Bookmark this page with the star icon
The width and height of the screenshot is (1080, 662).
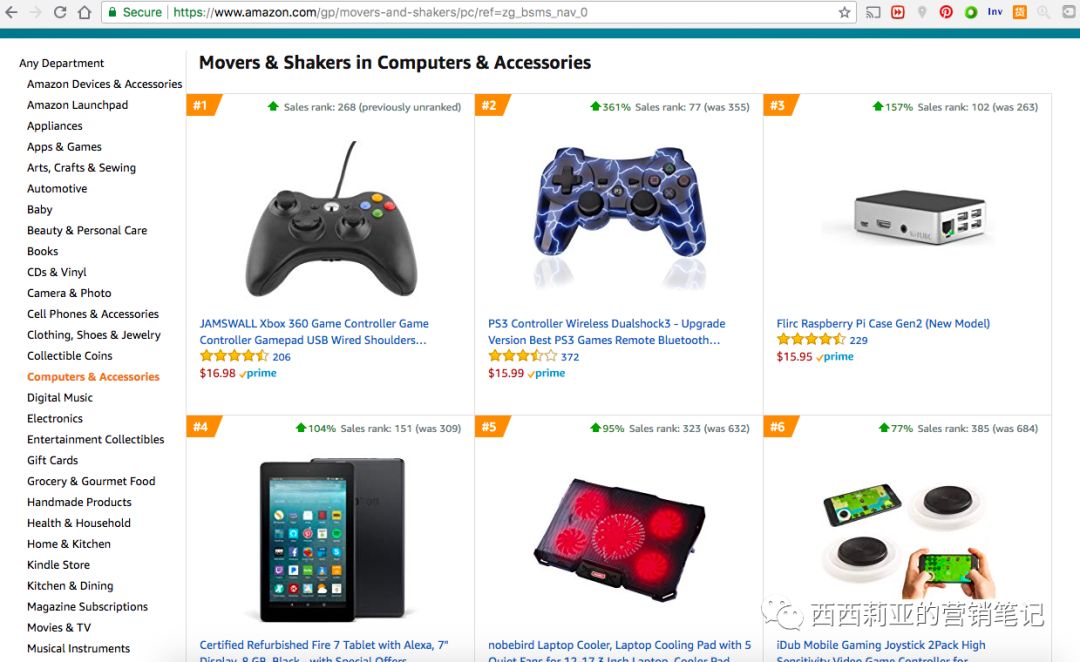click(844, 12)
